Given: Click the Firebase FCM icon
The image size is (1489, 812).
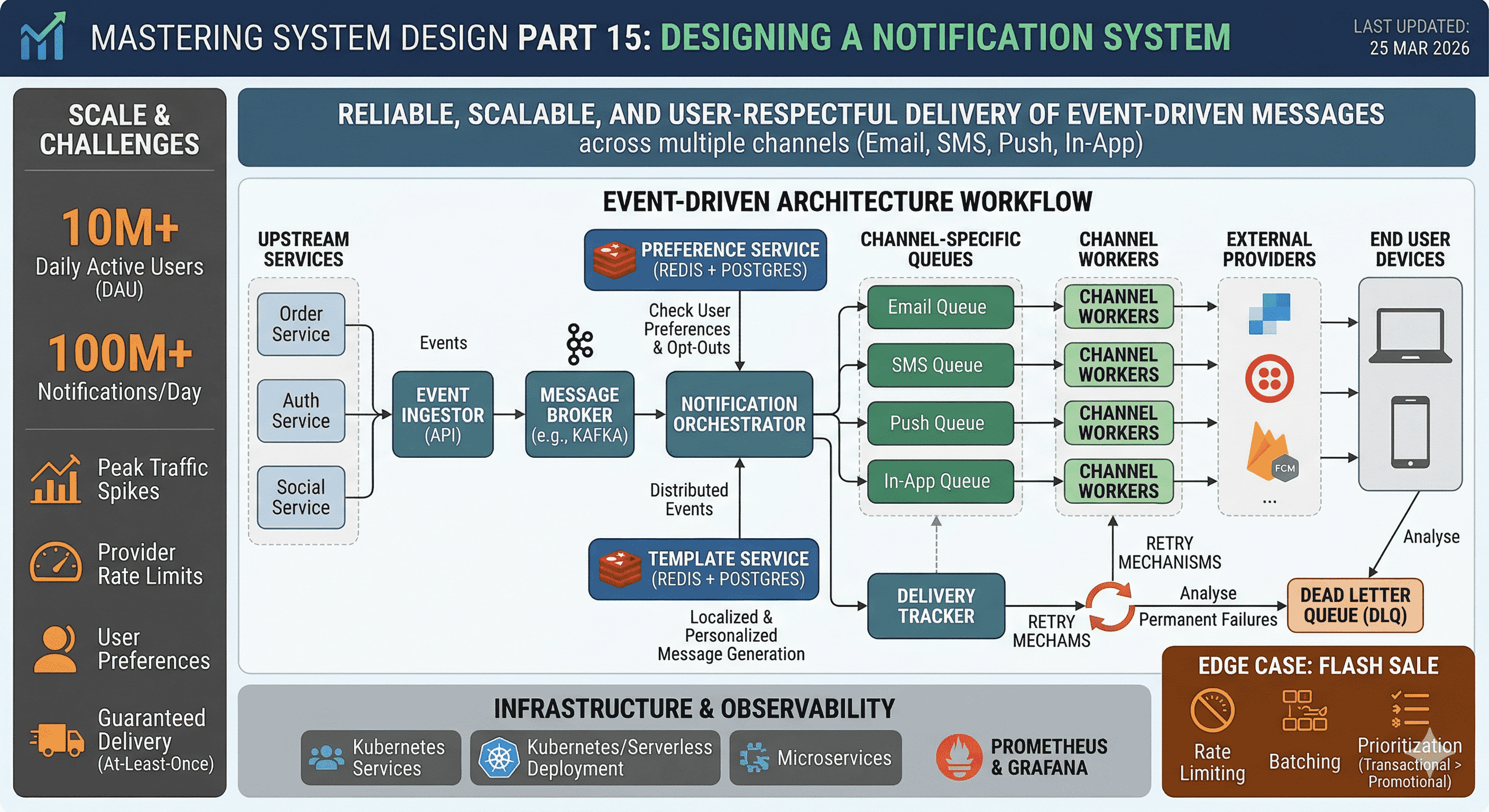Looking at the screenshot, I should point(1272,453).
